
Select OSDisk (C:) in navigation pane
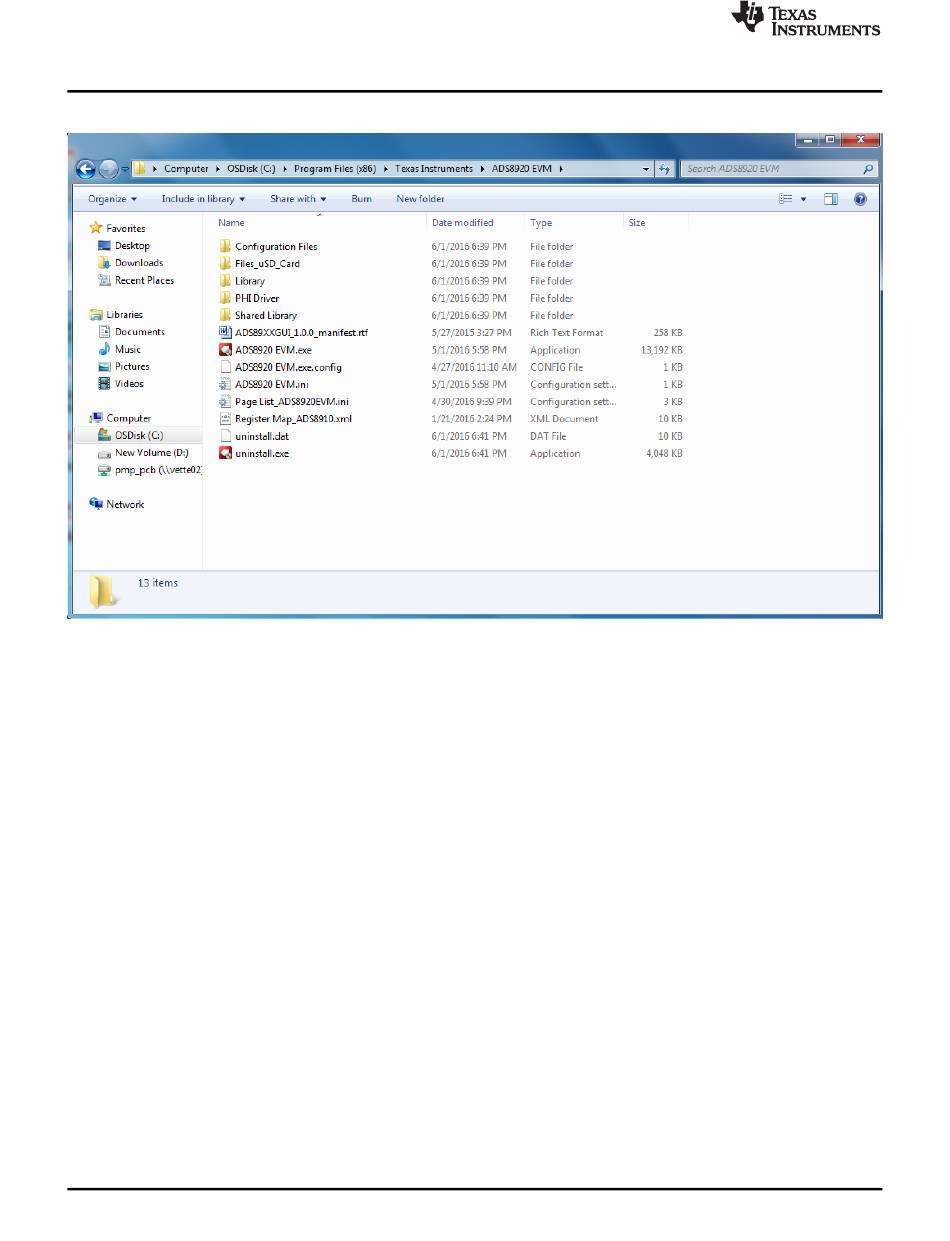coord(138,436)
